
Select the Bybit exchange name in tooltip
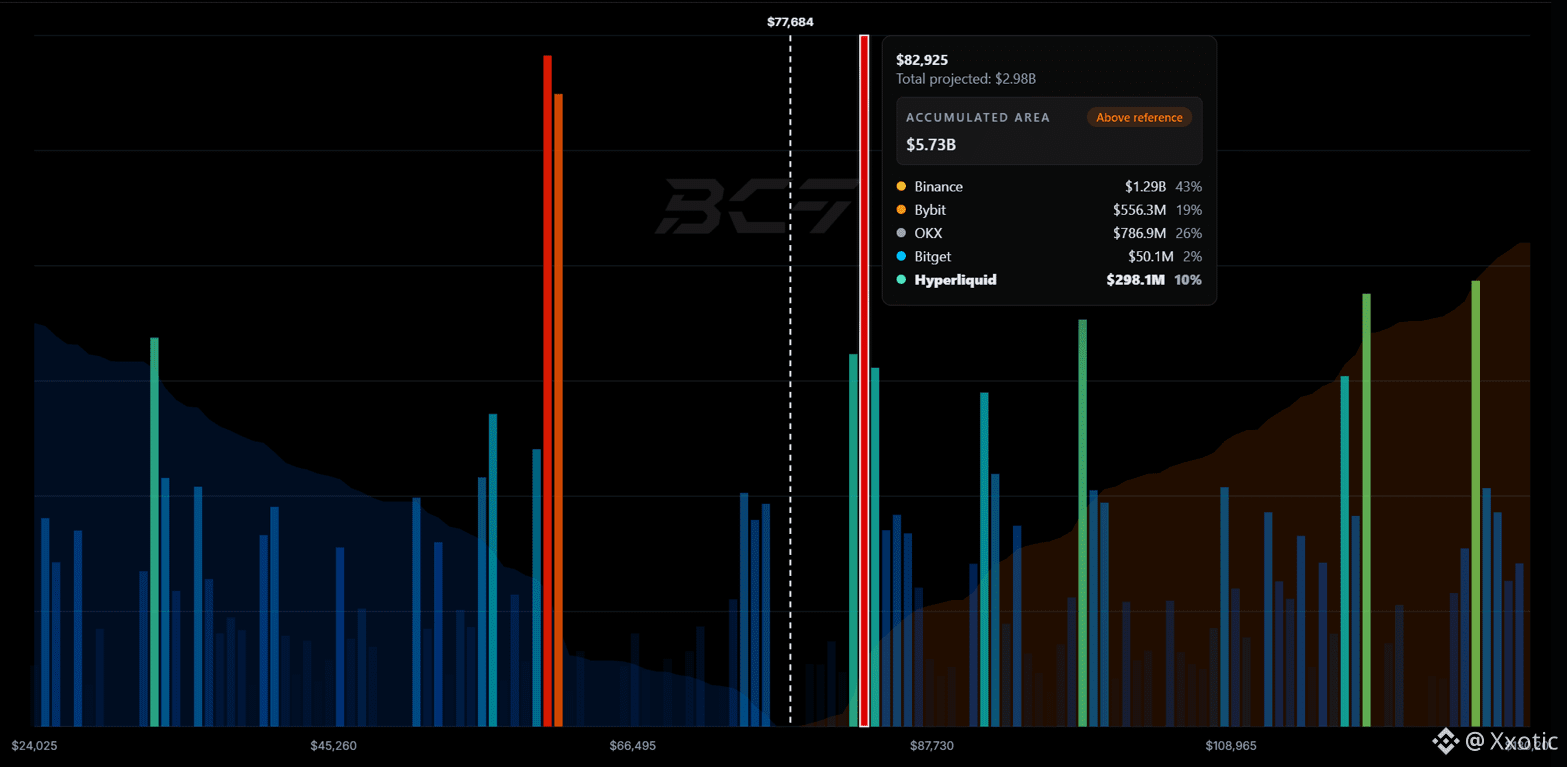pos(930,210)
